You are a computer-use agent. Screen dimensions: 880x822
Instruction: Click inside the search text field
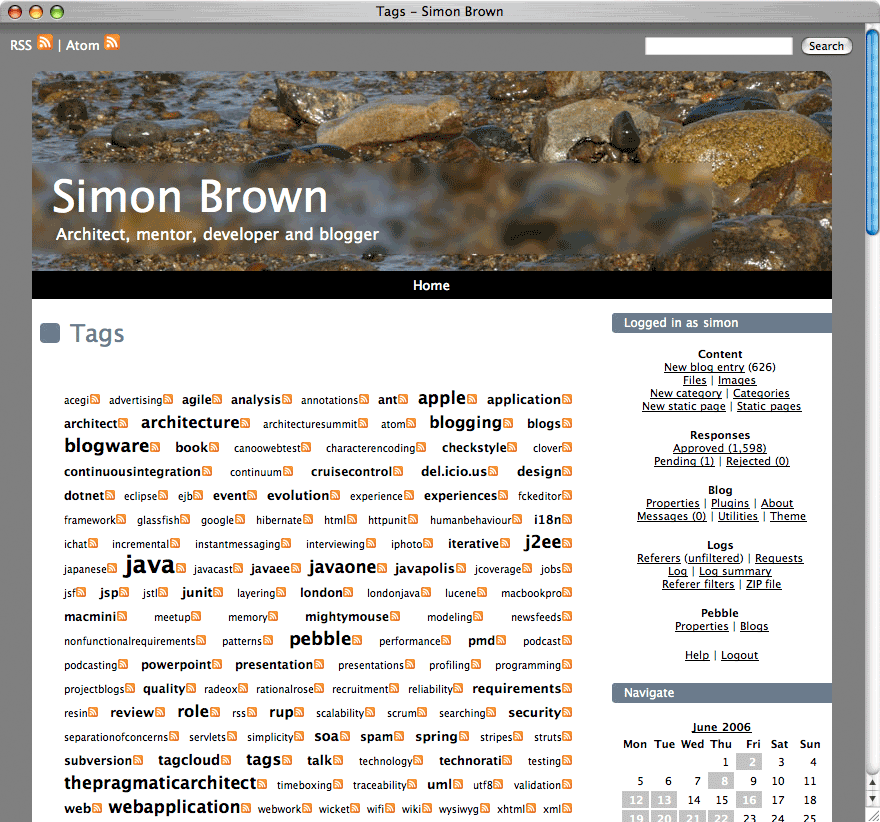(718, 46)
